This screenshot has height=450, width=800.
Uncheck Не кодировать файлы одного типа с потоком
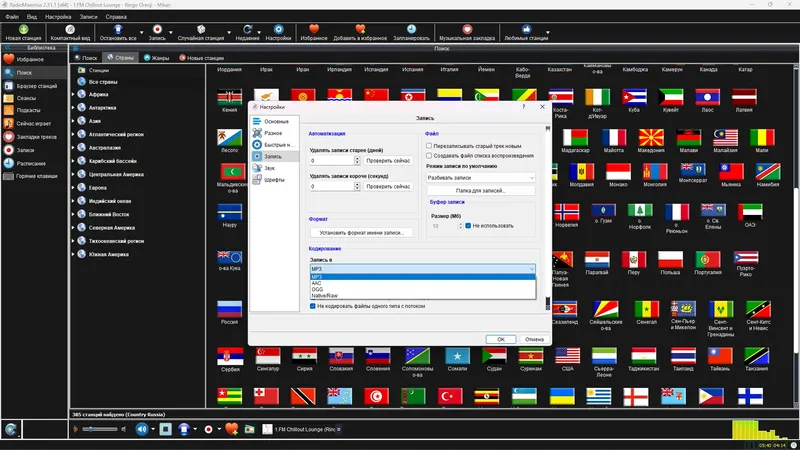coord(313,306)
